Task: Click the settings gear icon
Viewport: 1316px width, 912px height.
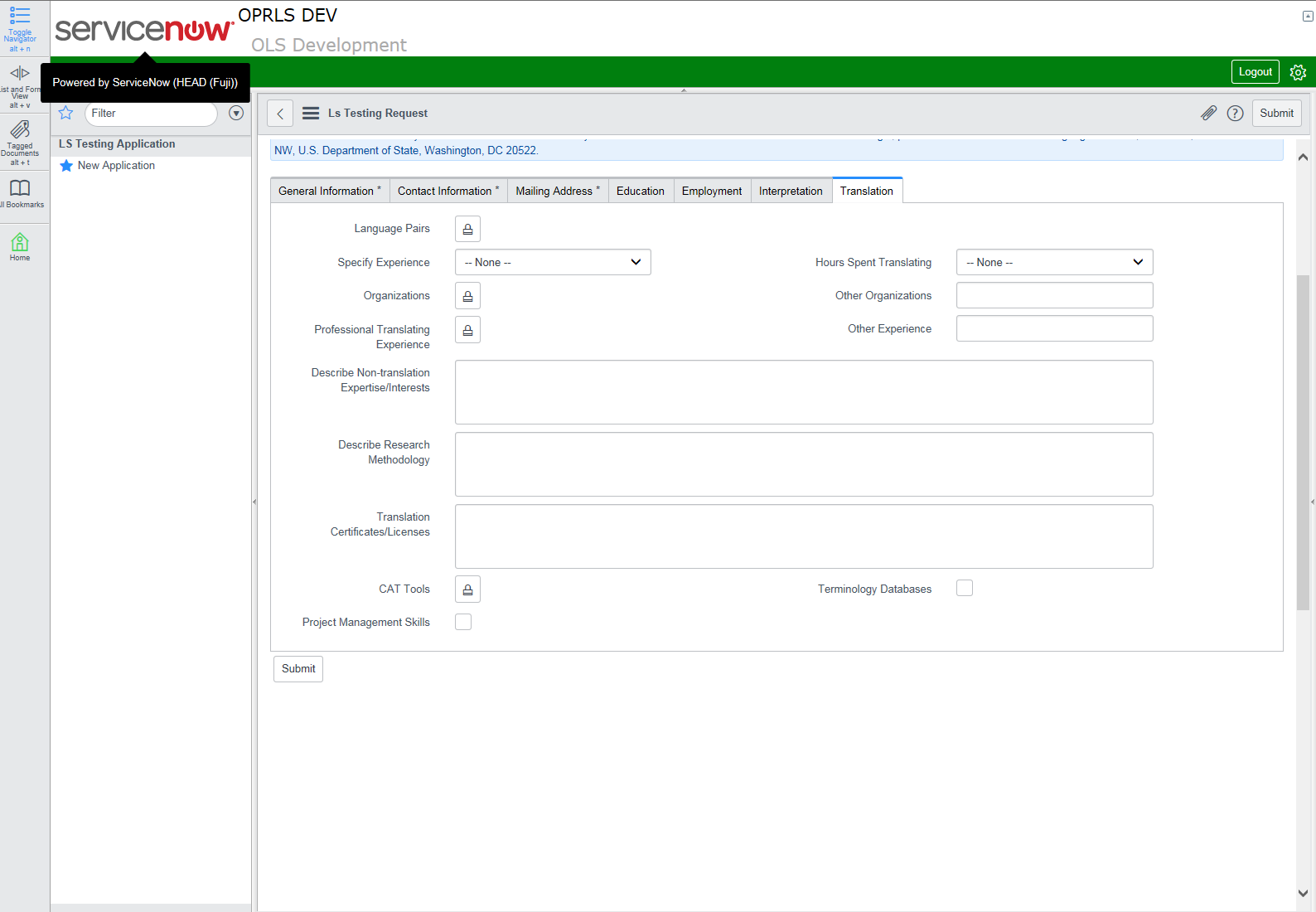Action: pyautogui.click(x=1298, y=72)
